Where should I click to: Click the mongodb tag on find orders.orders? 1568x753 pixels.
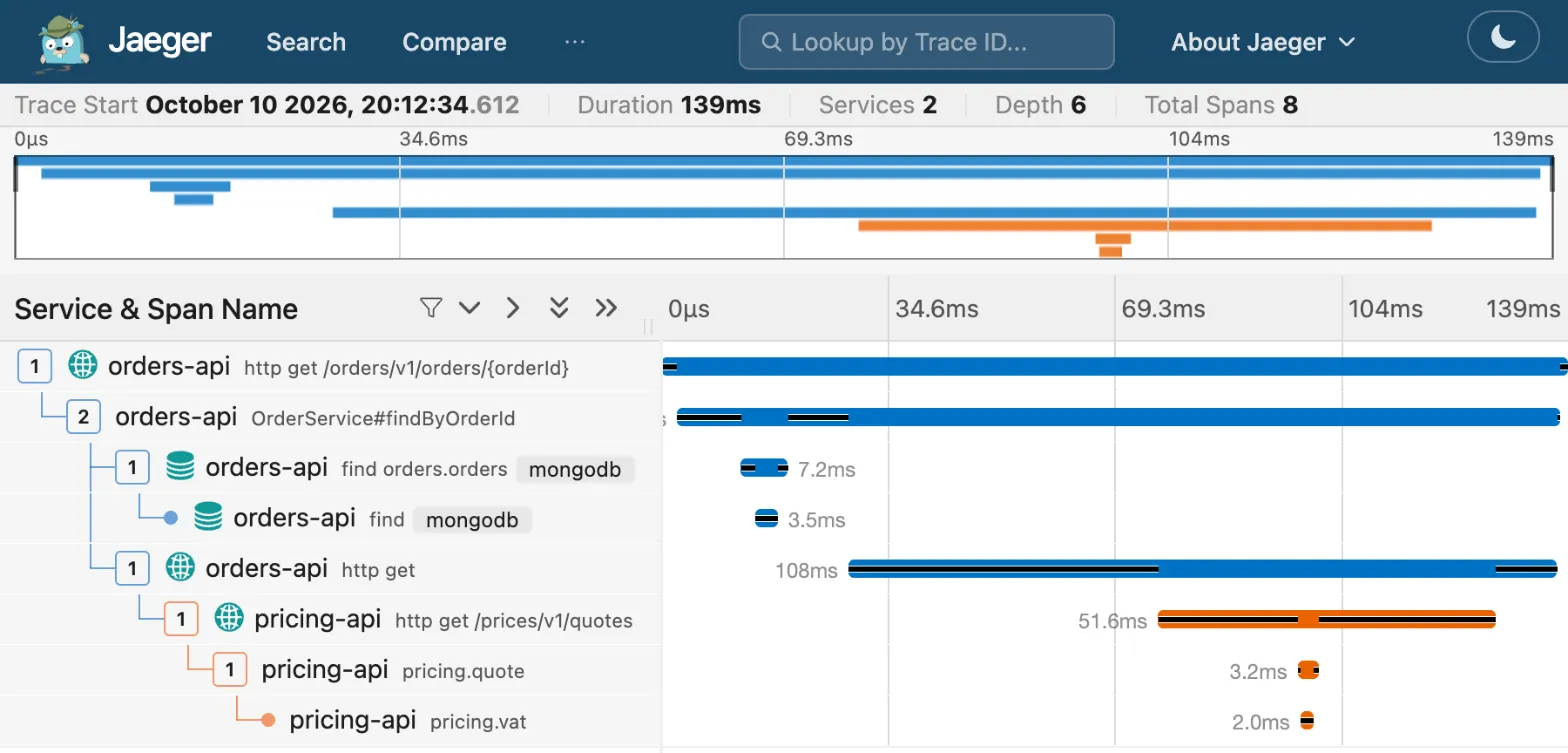(576, 469)
